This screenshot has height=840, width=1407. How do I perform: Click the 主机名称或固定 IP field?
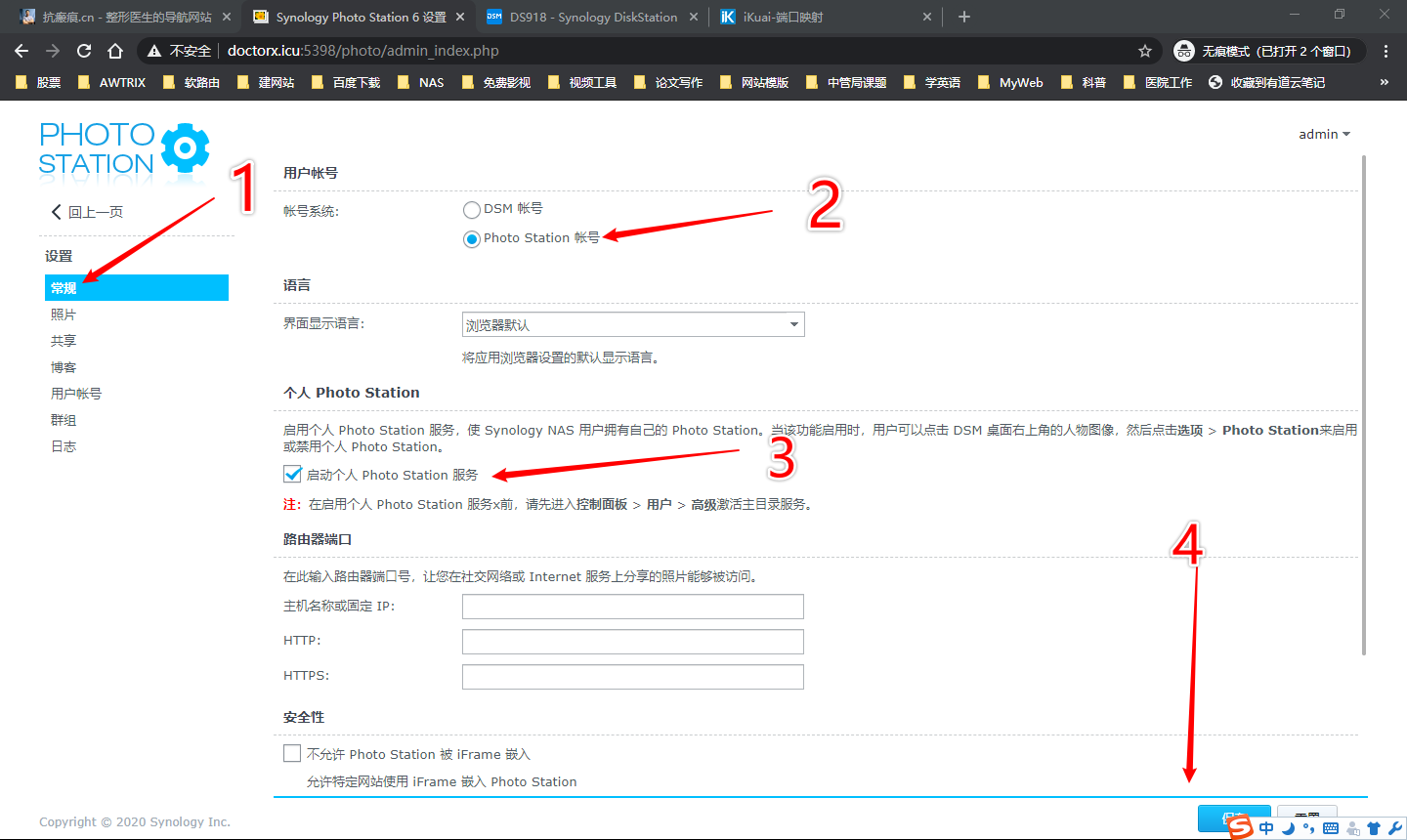pyautogui.click(x=633, y=607)
